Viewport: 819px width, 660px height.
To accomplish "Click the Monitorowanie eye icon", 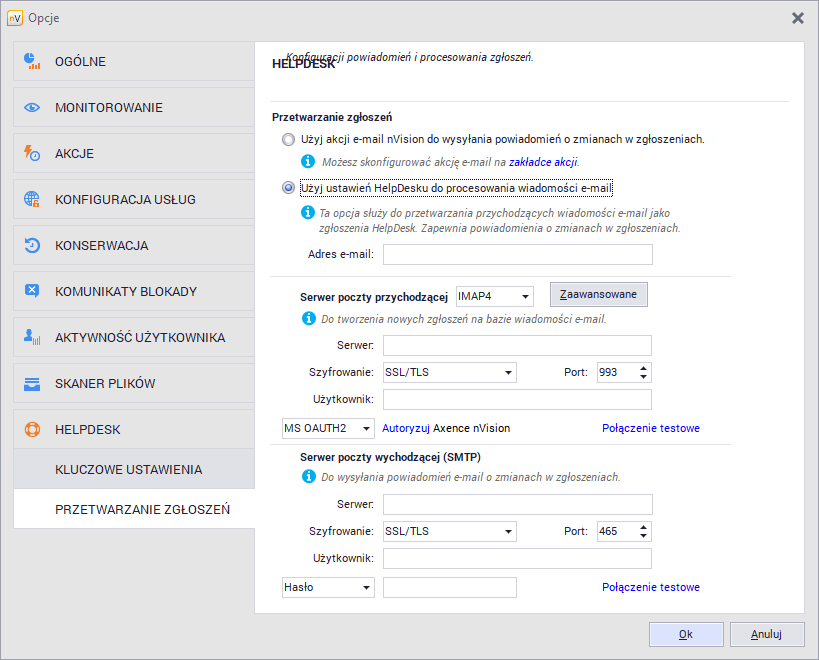I will pyautogui.click(x=32, y=108).
